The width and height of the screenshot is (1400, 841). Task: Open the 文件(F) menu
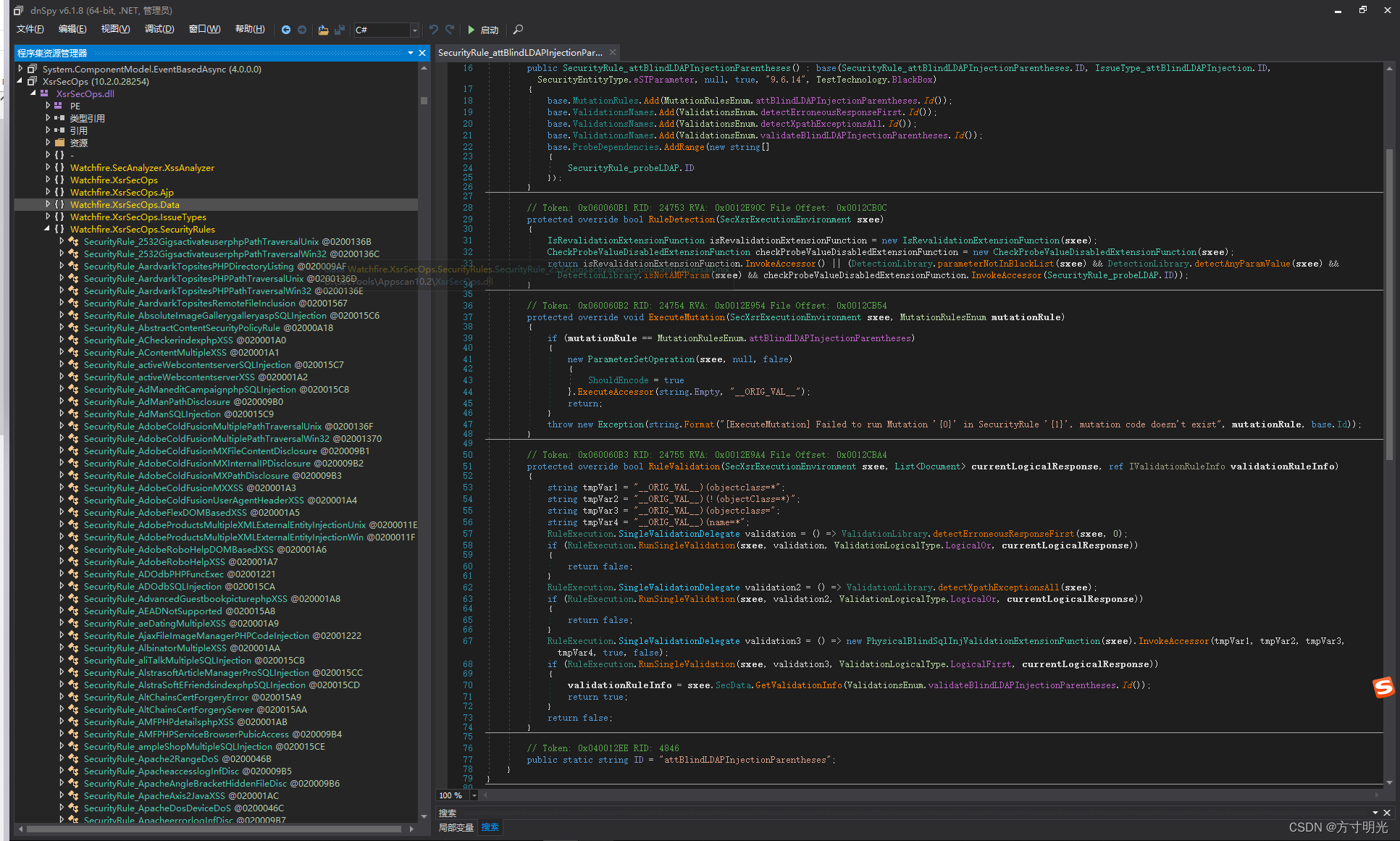30,29
